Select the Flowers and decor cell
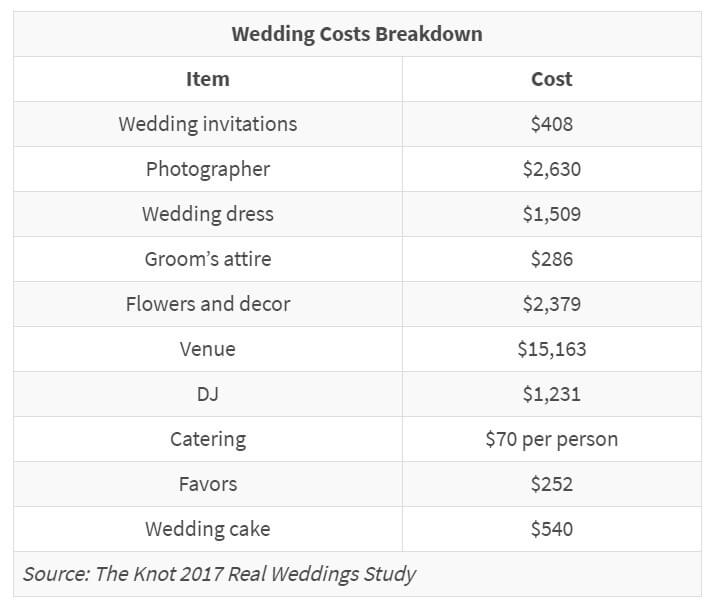The height and width of the screenshot is (605, 715). pos(208,304)
